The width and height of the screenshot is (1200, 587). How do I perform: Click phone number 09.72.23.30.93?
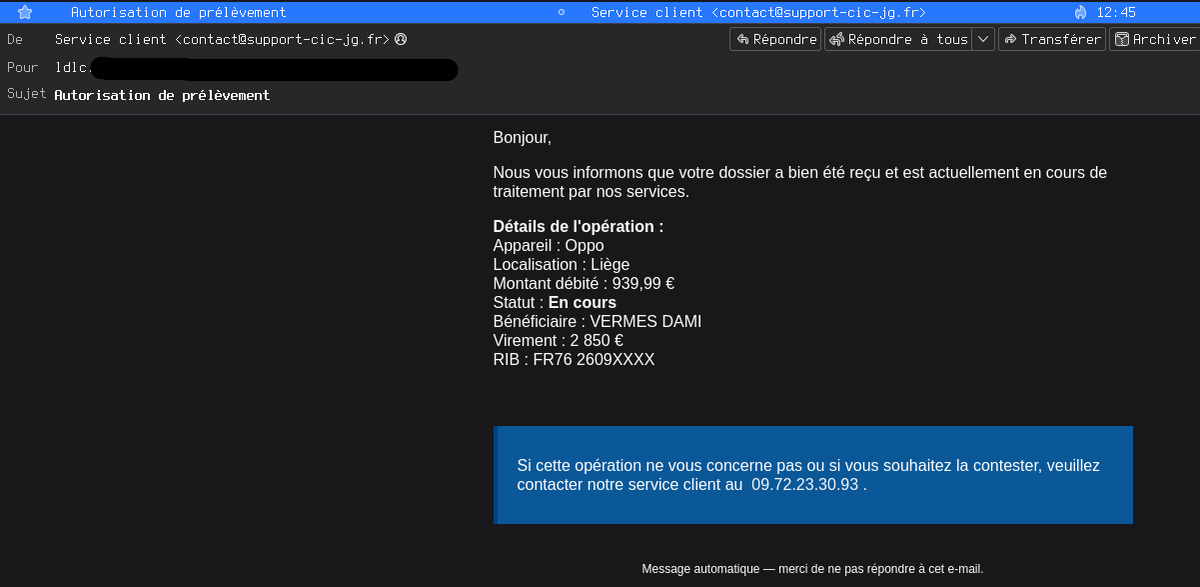click(x=805, y=484)
